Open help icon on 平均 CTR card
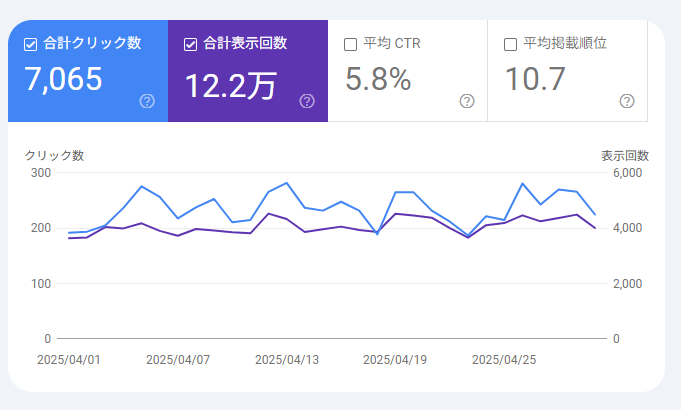Screen dimensions: 681x410 pos(467,101)
